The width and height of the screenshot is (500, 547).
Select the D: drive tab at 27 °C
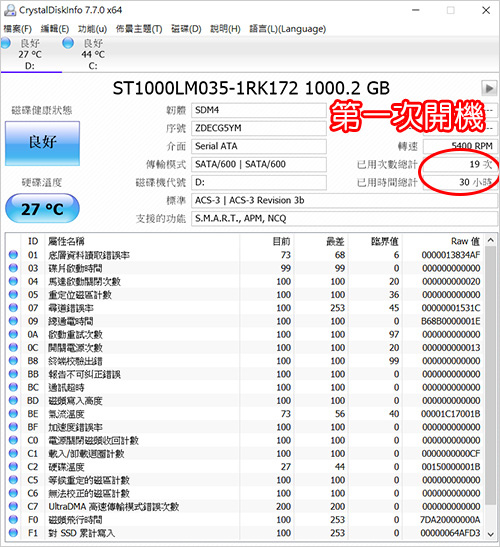click(x=31, y=54)
